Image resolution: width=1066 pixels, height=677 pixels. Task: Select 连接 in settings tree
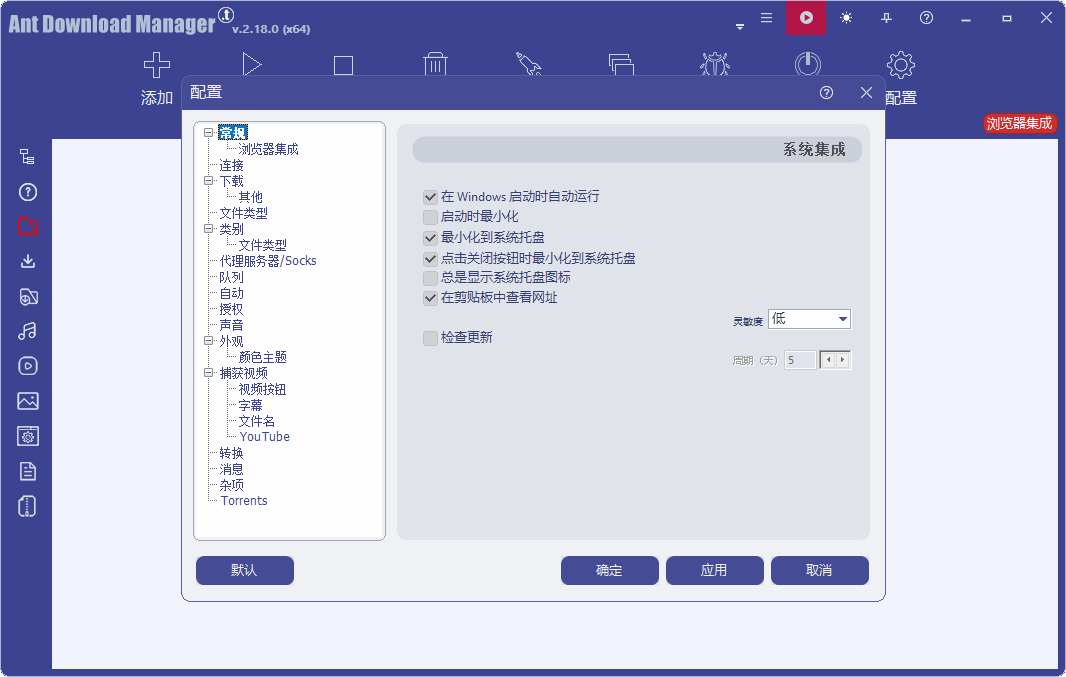(x=231, y=165)
